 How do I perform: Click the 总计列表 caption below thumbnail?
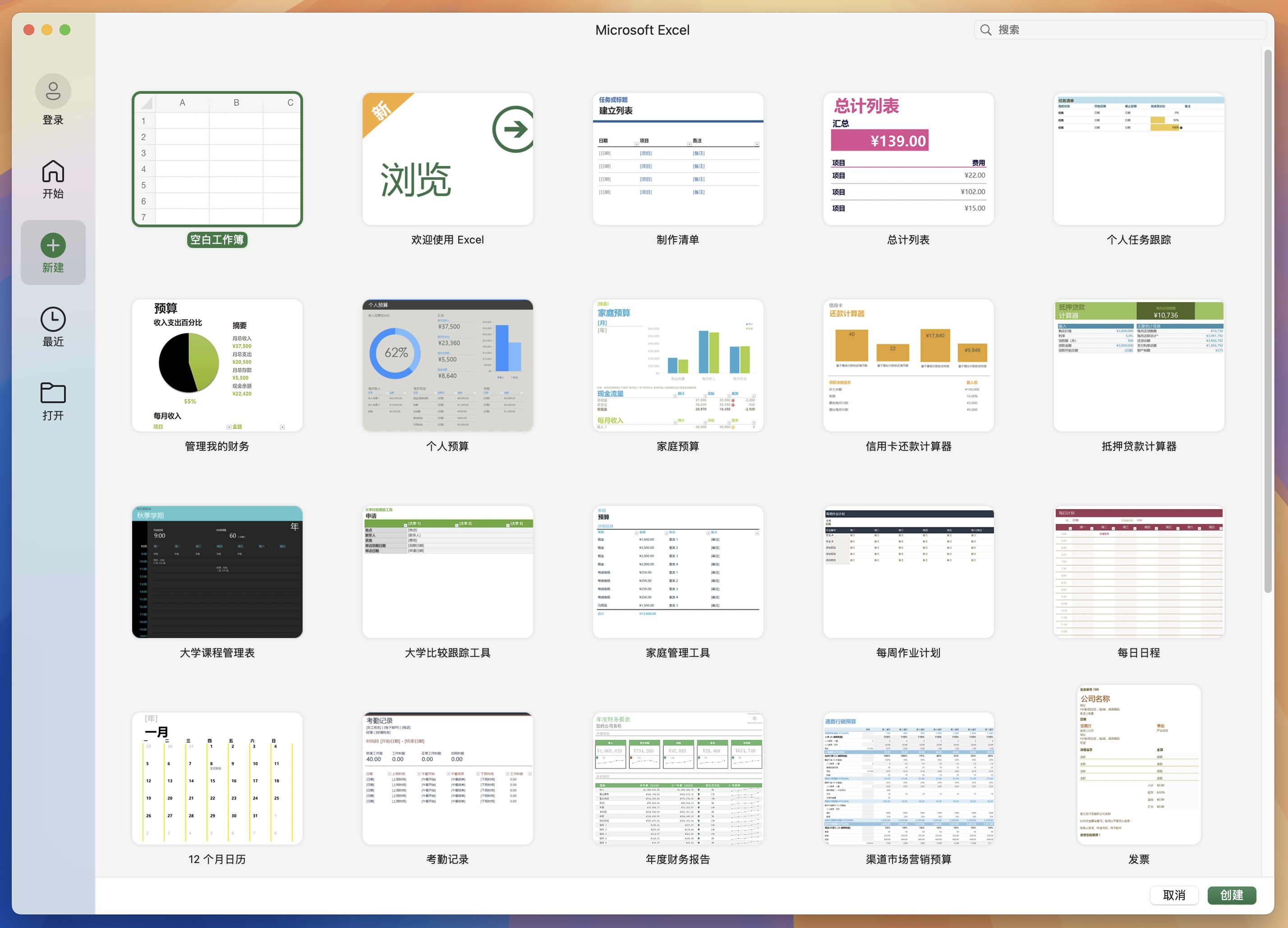908,240
